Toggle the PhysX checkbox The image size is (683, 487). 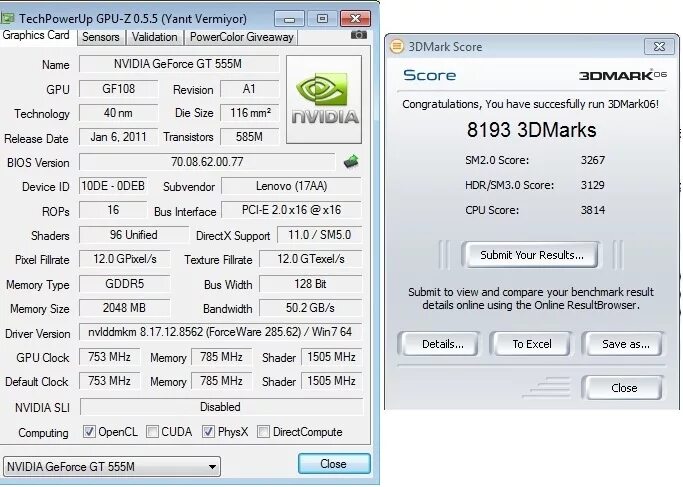tap(208, 432)
